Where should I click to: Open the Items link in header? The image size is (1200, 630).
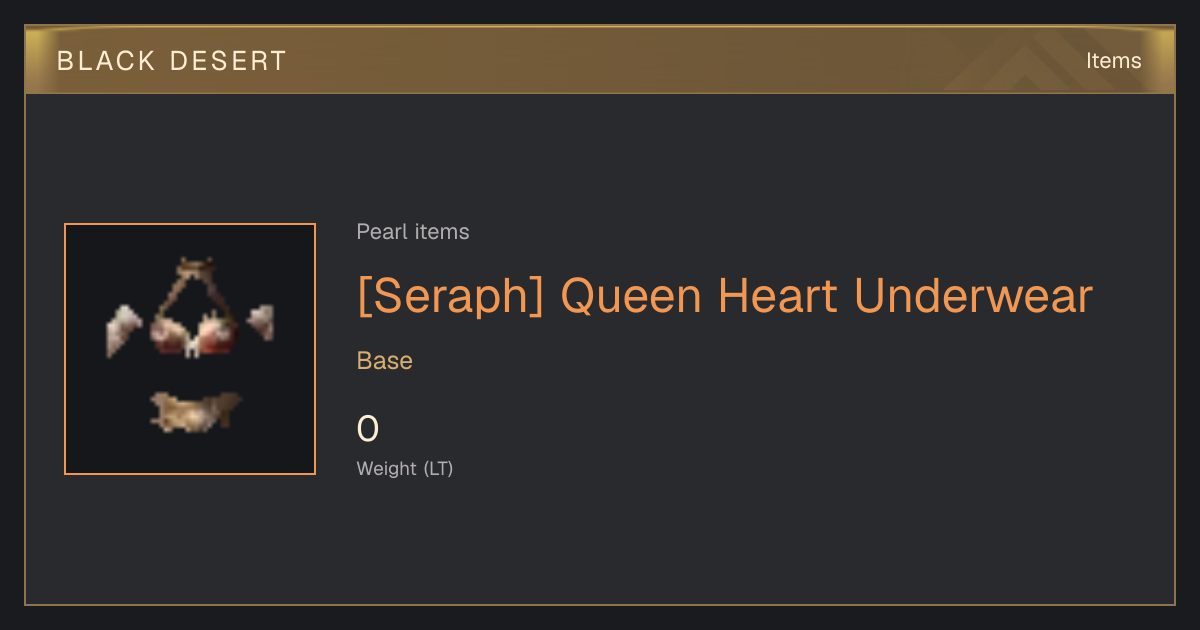1113,61
